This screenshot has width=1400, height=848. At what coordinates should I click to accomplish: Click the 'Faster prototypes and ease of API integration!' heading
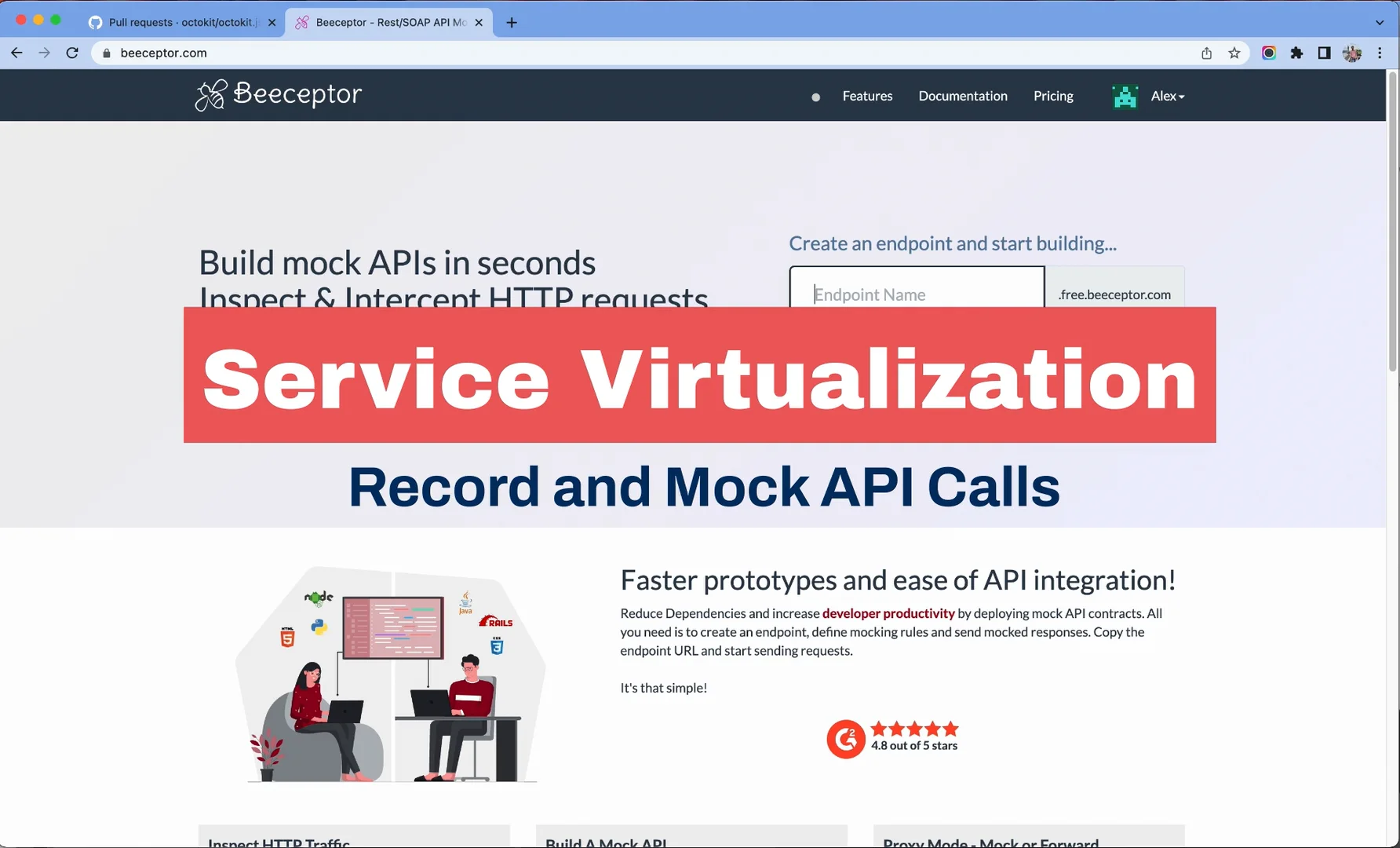[x=898, y=580]
